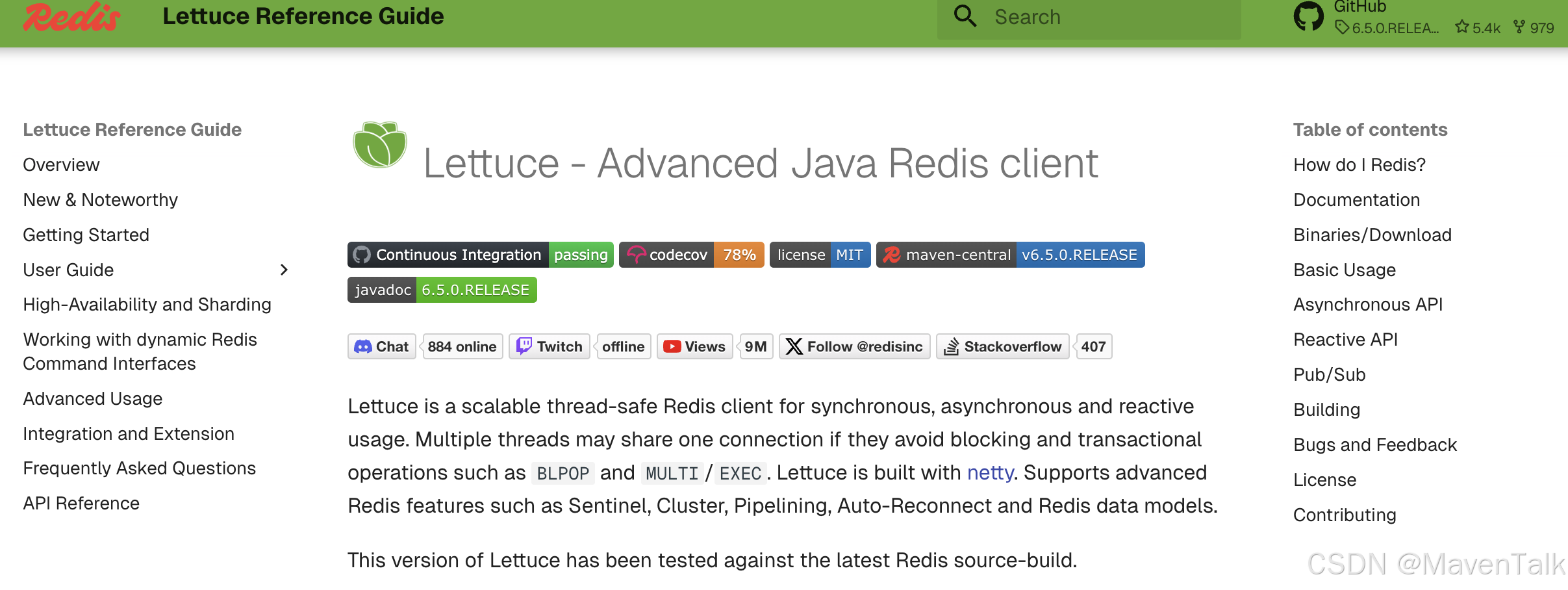
Task: Jump to Bugs and Feedback section
Action: (1375, 445)
